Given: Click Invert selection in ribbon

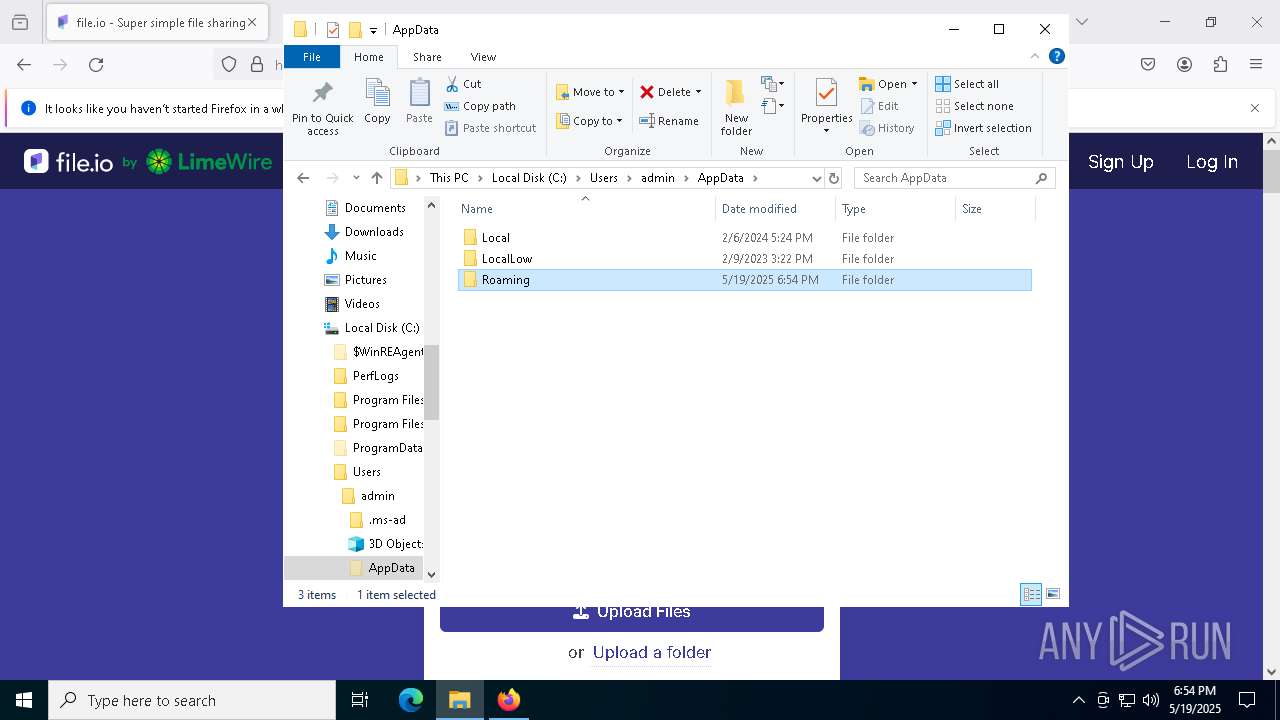Looking at the screenshot, I should coord(983,128).
